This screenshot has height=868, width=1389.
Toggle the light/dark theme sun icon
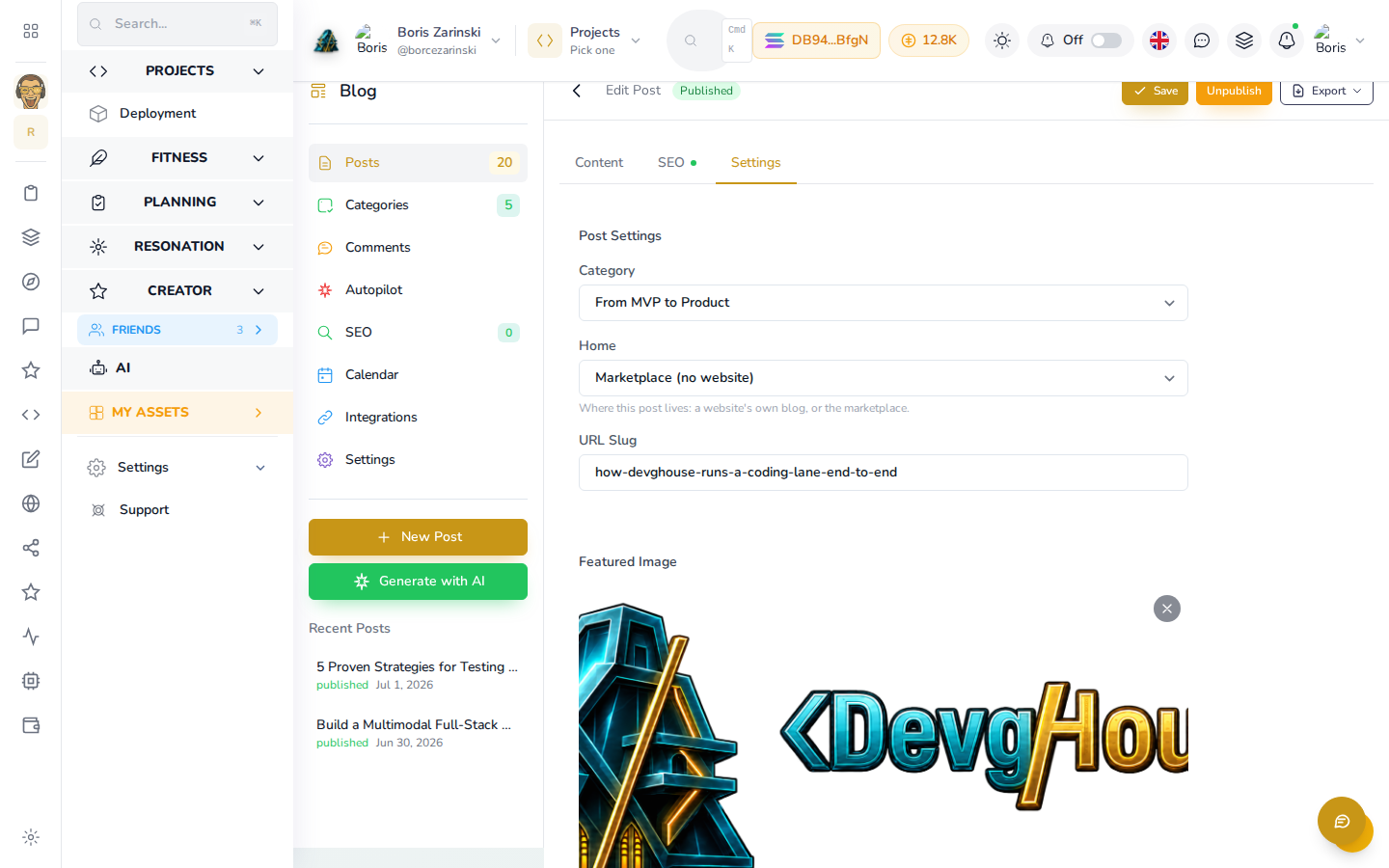(1002, 41)
